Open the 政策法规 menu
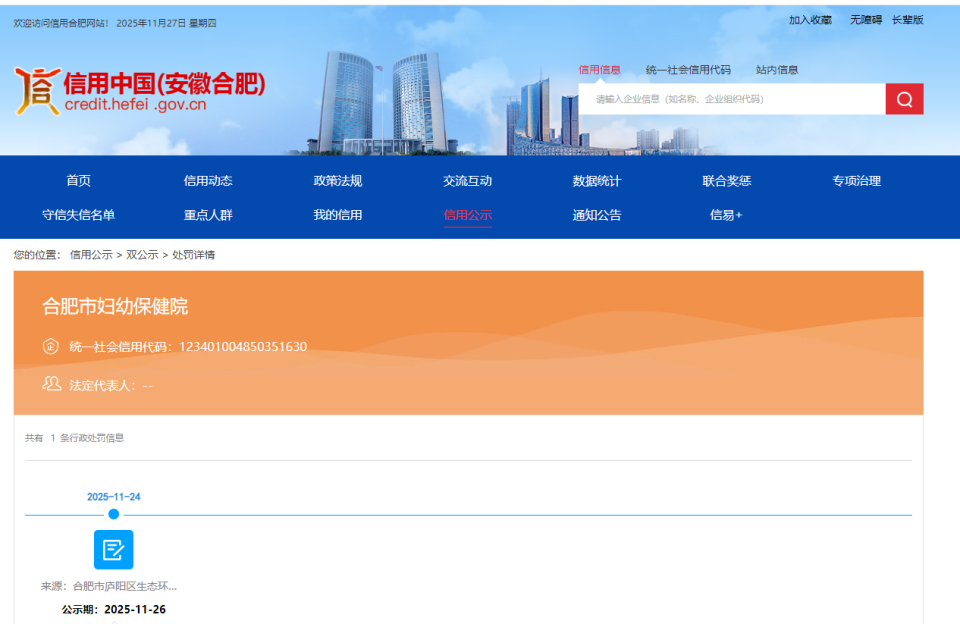The height and width of the screenshot is (624, 960). [x=338, y=180]
